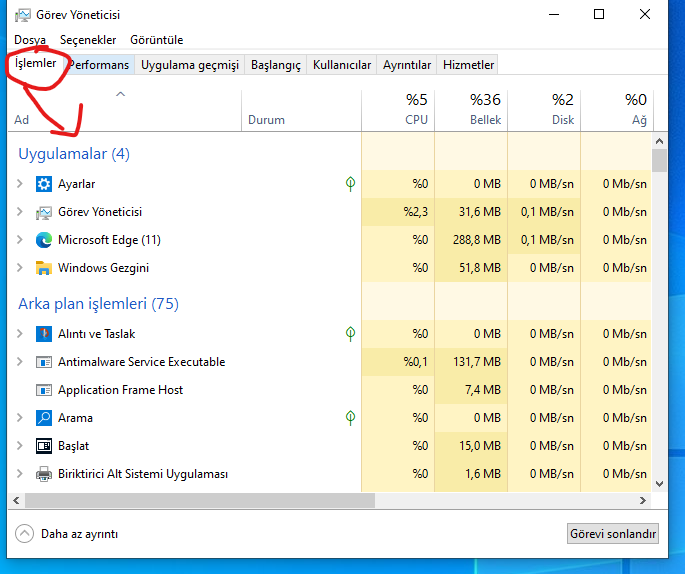Expand the Arama process group
Viewport: 685px width, 574px height.
pos(20,418)
